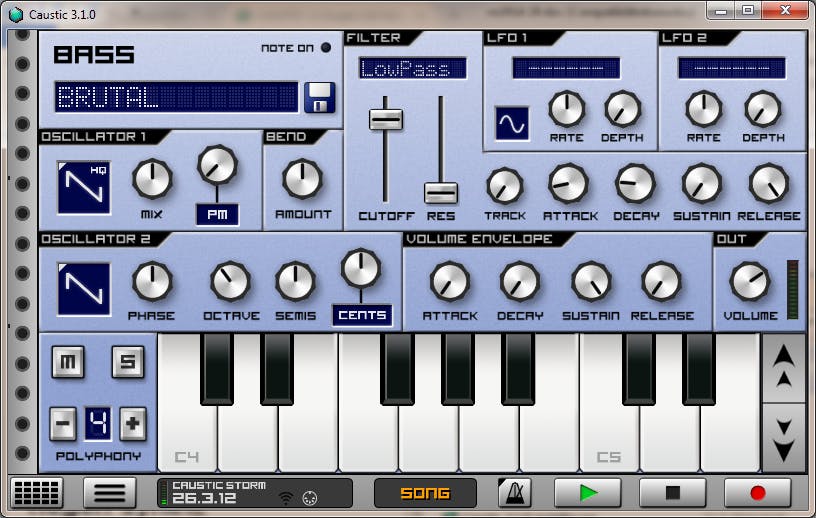Open the machine rack grid view
Screen dimensions: 816x518
click(x=36, y=492)
